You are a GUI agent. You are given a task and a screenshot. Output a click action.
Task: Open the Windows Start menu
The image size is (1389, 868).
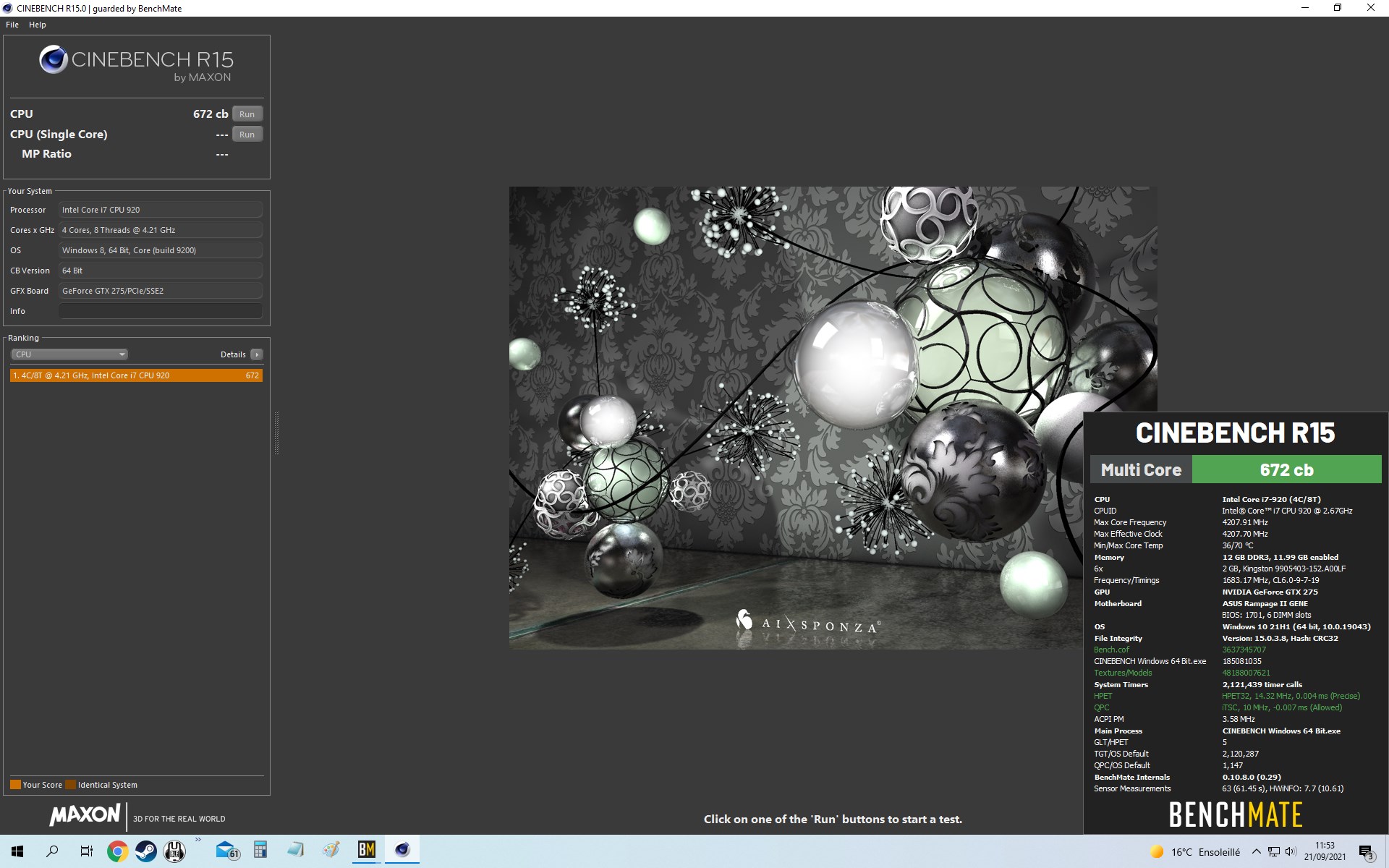(17, 851)
